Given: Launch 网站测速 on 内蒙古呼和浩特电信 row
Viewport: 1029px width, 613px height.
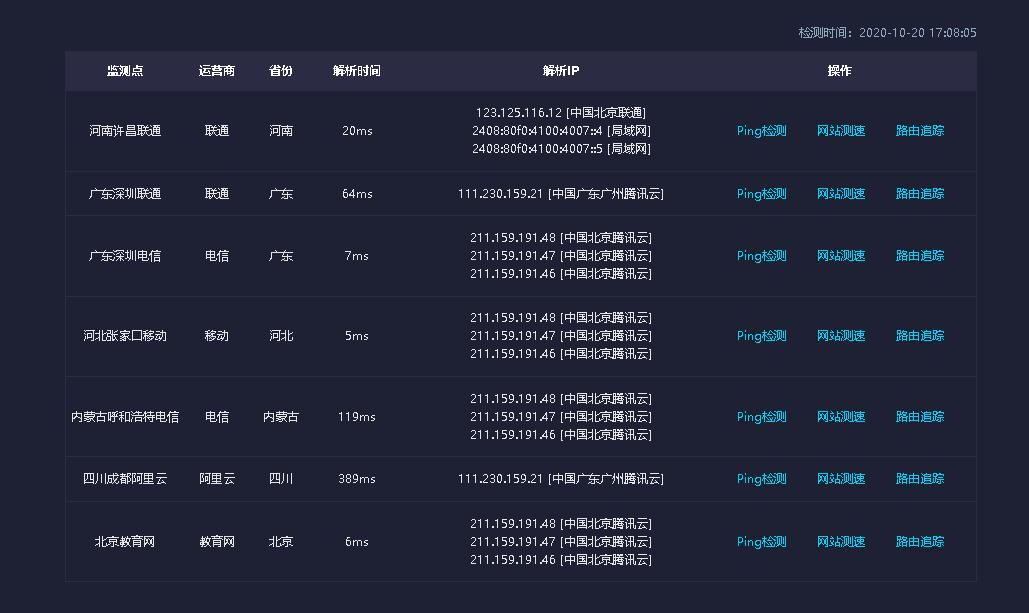Looking at the screenshot, I should [841, 417].
